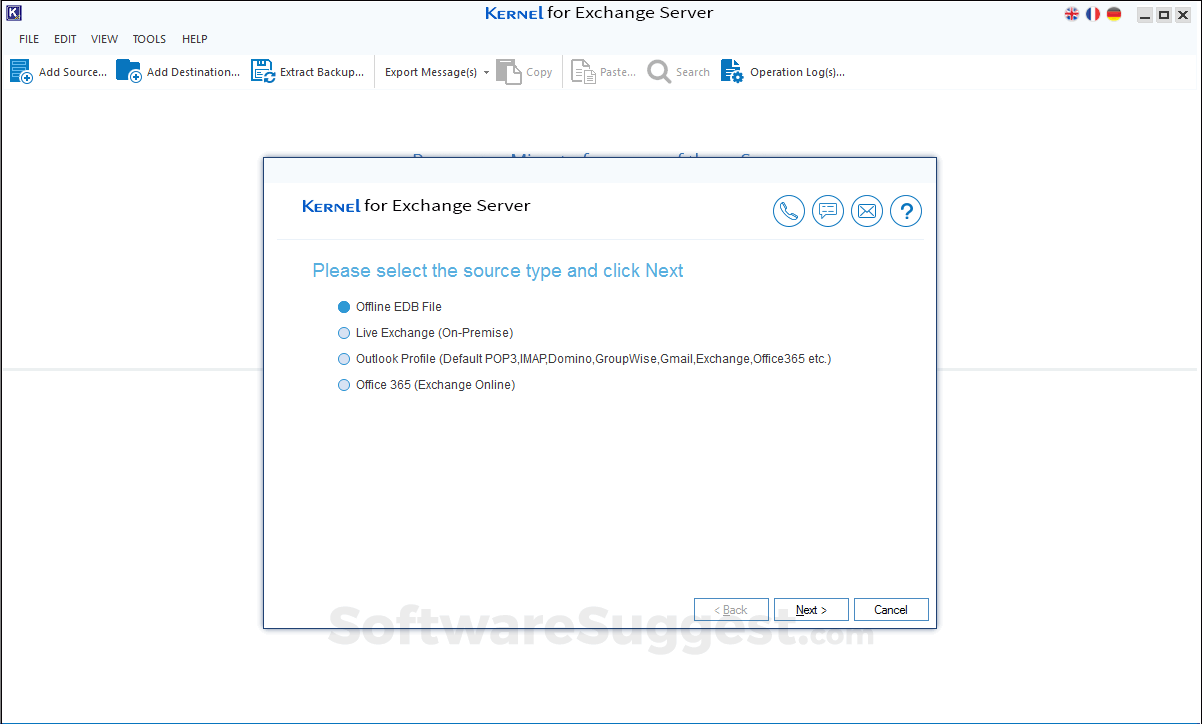Select Office 365 (Exchange Online) option
This screenshot has height=724, width=1202.
tap(427, 385)
